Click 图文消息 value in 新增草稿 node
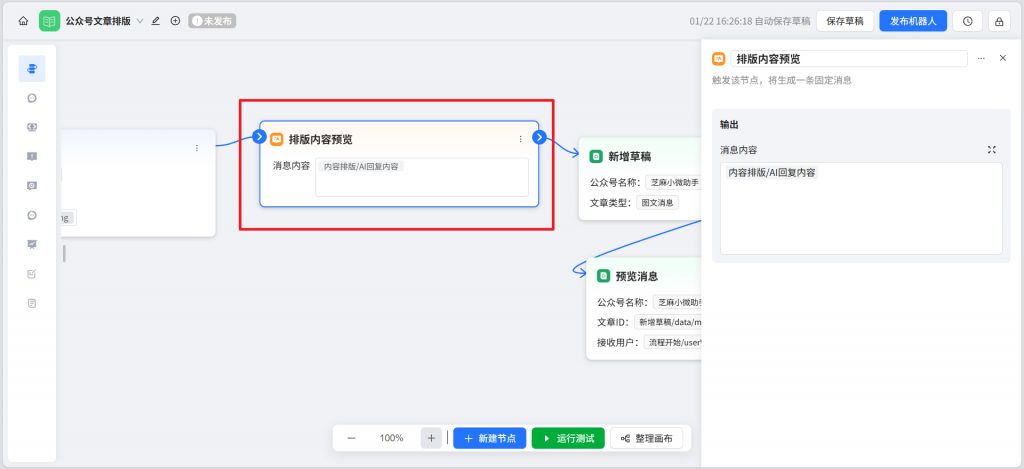 (658, 202)
